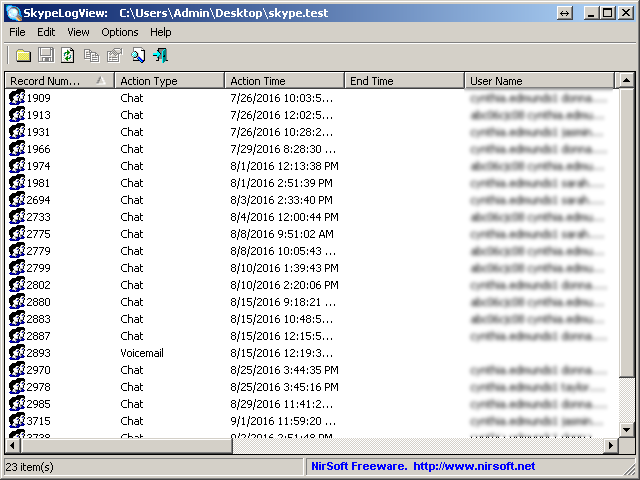
Task: Select record number 2970
Action: pyautogui.click(x=38, y=370)
